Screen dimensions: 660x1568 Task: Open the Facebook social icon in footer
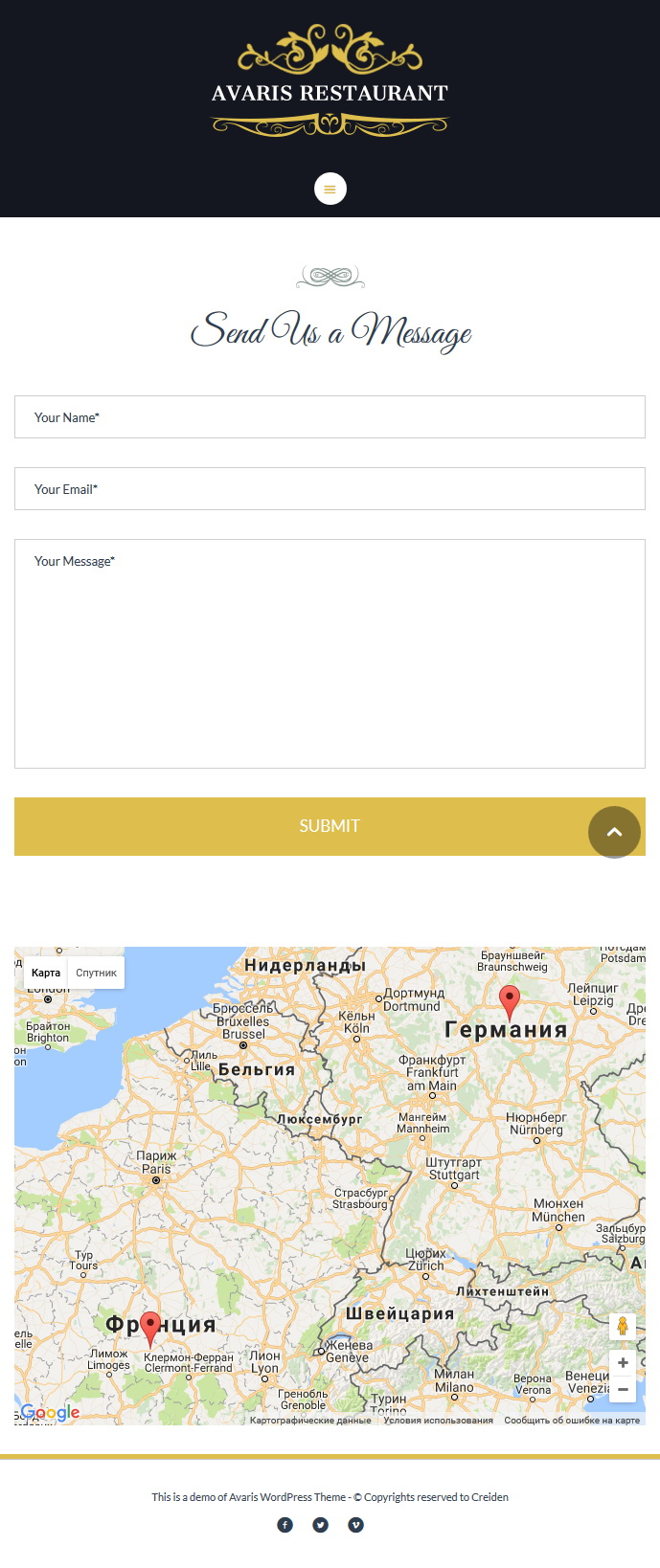284,1525
